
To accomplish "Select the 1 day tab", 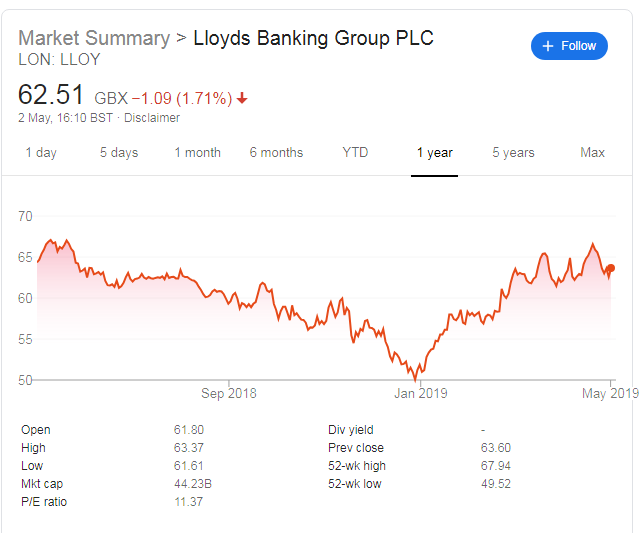I will click(x=41, y=153).
